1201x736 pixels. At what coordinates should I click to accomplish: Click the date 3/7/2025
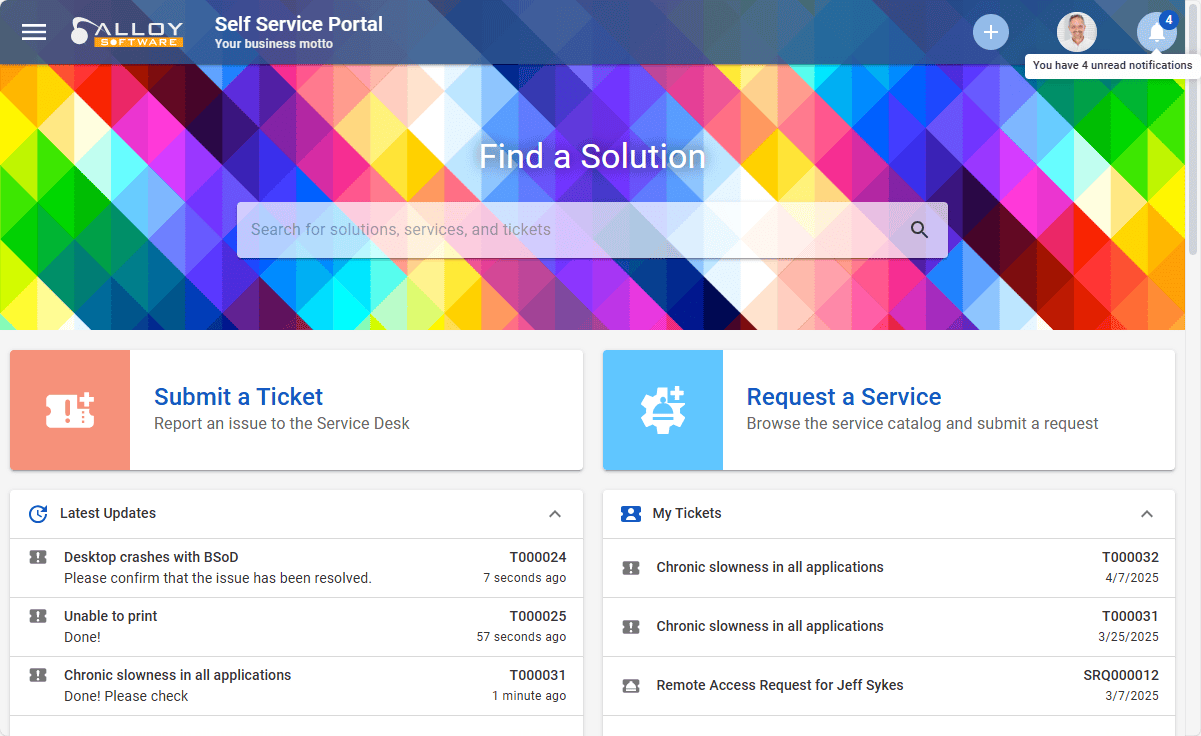1134,696
